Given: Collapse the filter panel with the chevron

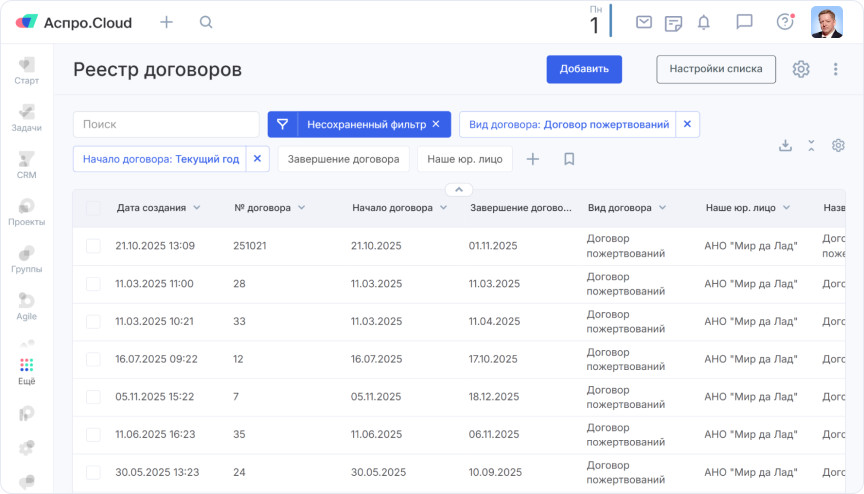Looking at the screenshot, I should click(x=458, y=189).
